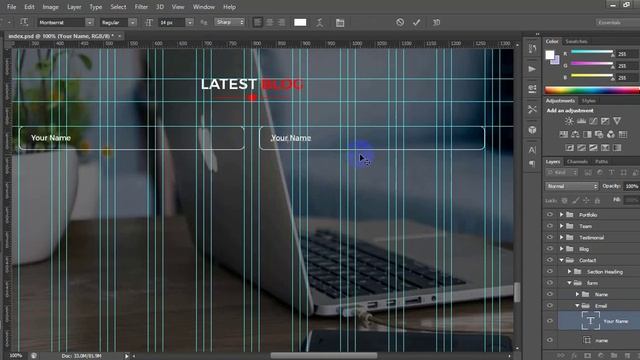The height and width of the screenshot is (360, 640).
Task: Cancel current text edits icon
Action: click(400, 22)
